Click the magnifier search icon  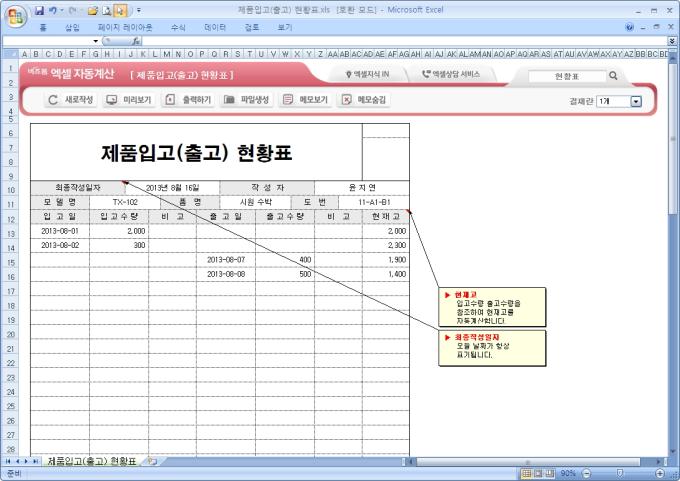point(613,75)
